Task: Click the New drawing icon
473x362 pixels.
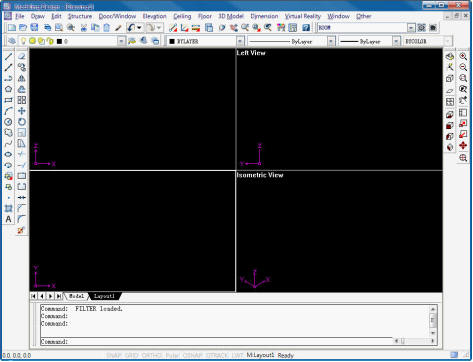Action: 12,28
